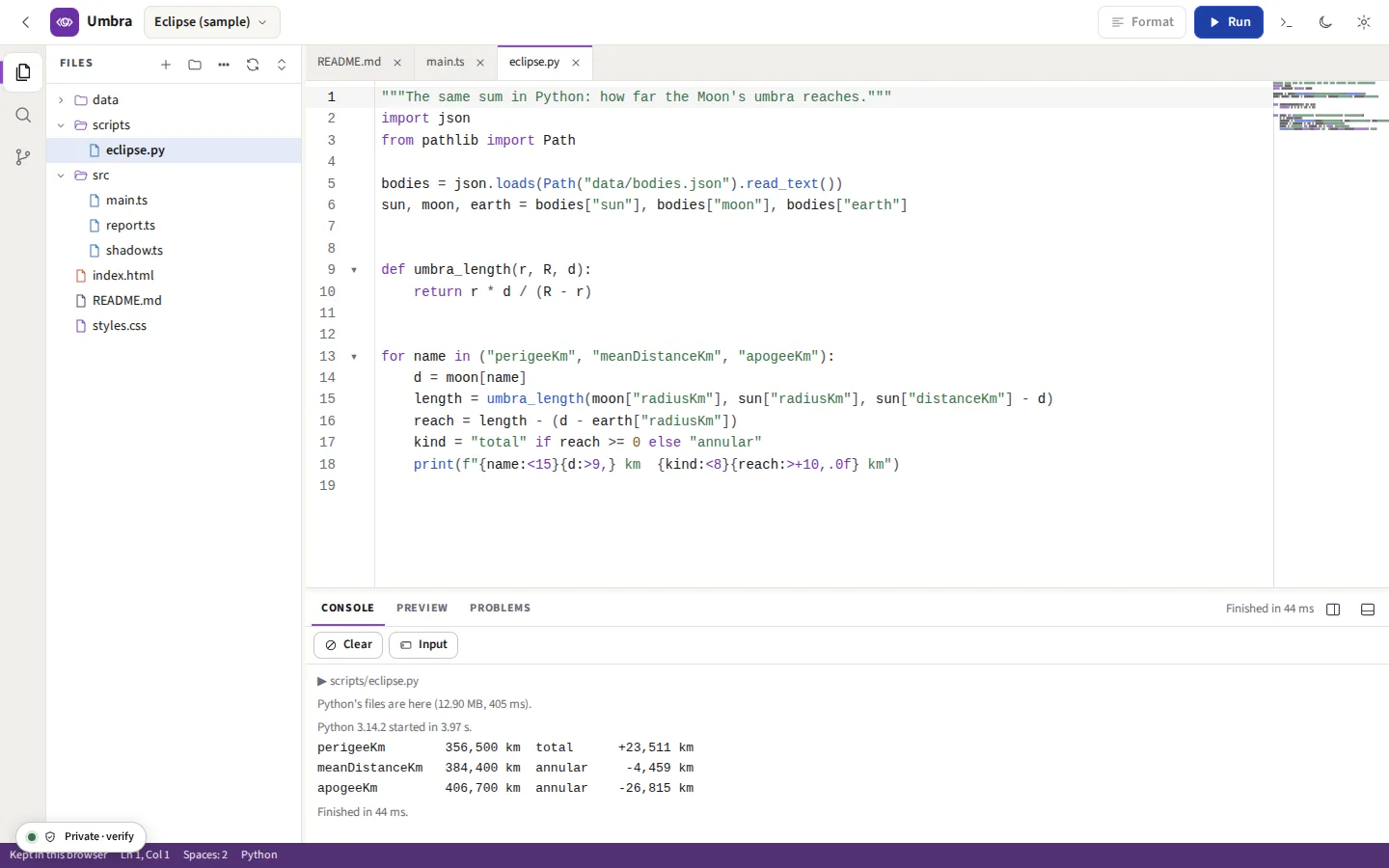Collapse the scripts folder
This screenshot has height=868, width=1389.
61,125
